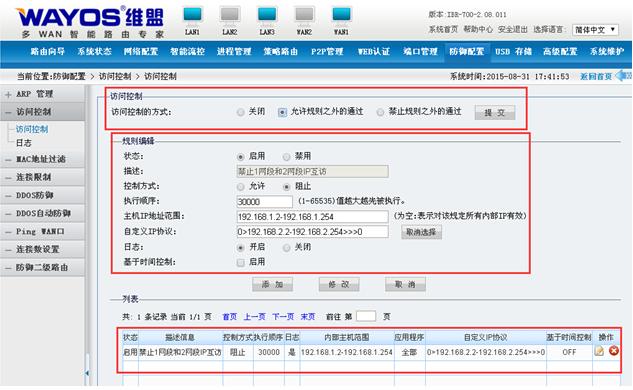The height and width of the screenshot is (390, 633).
Task: Click the page number box after 前往 第
Action: [366, 317]
